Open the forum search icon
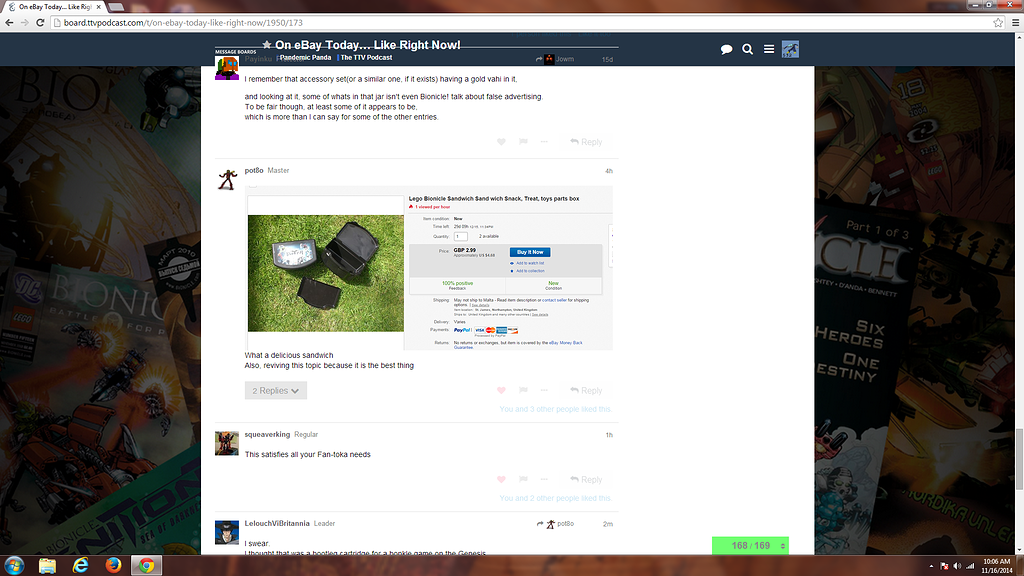Screen dimensions: 1024x576 (x=747, y=48)
